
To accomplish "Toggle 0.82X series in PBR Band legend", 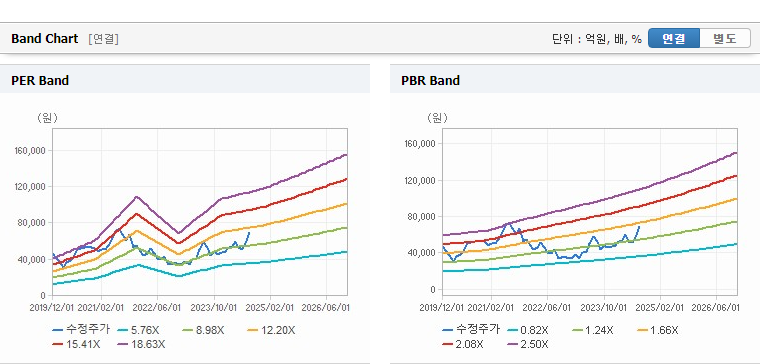I will coord(528,330).
